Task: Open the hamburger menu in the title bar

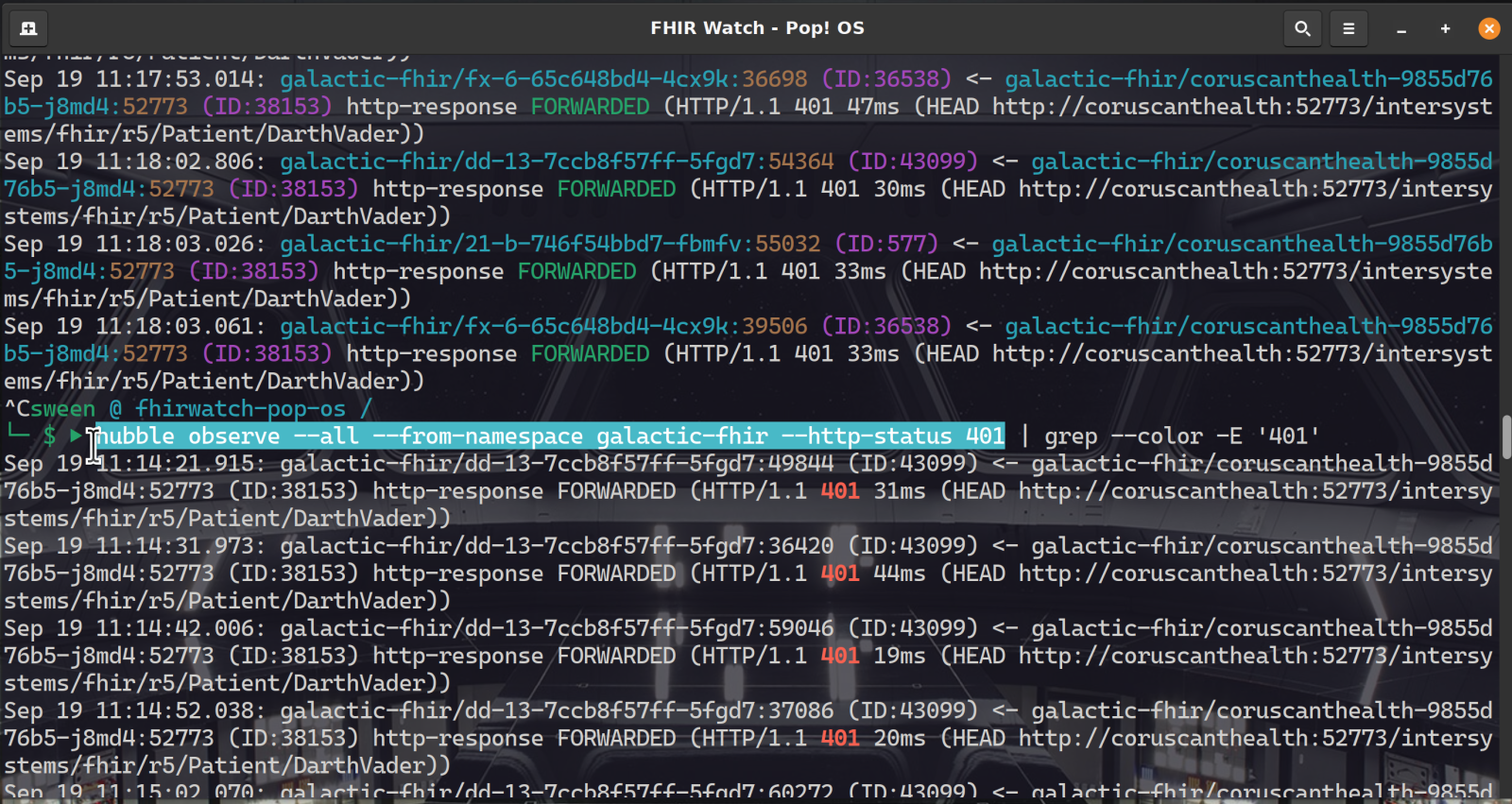Action: pos(1349,28)
